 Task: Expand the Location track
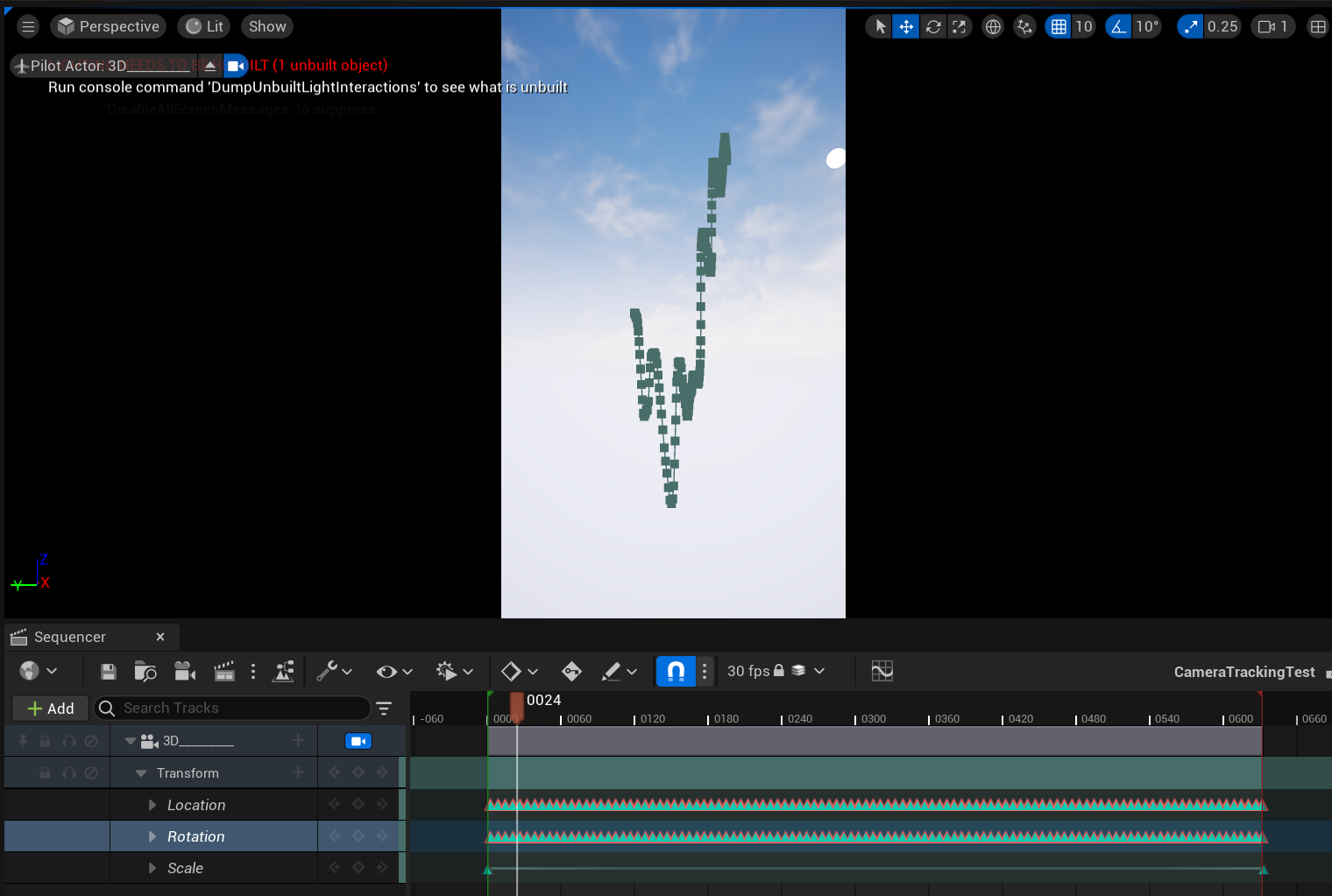(x=153, y=804)
